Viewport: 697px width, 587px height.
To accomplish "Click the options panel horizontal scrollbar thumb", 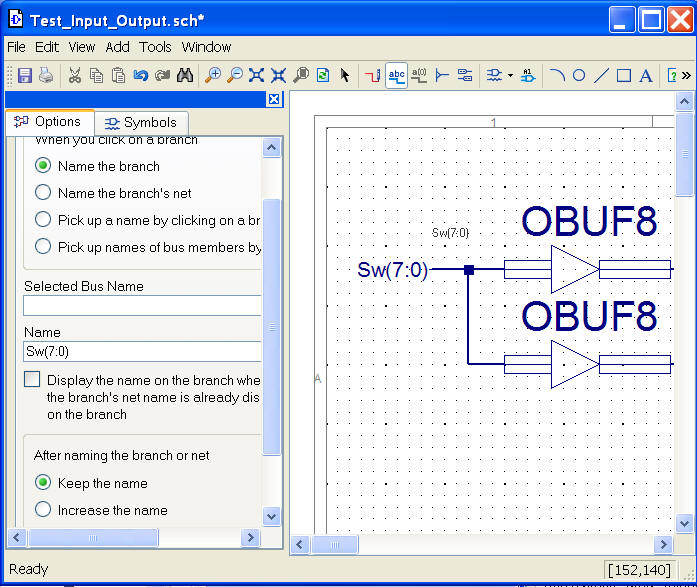I will [93, 538].
